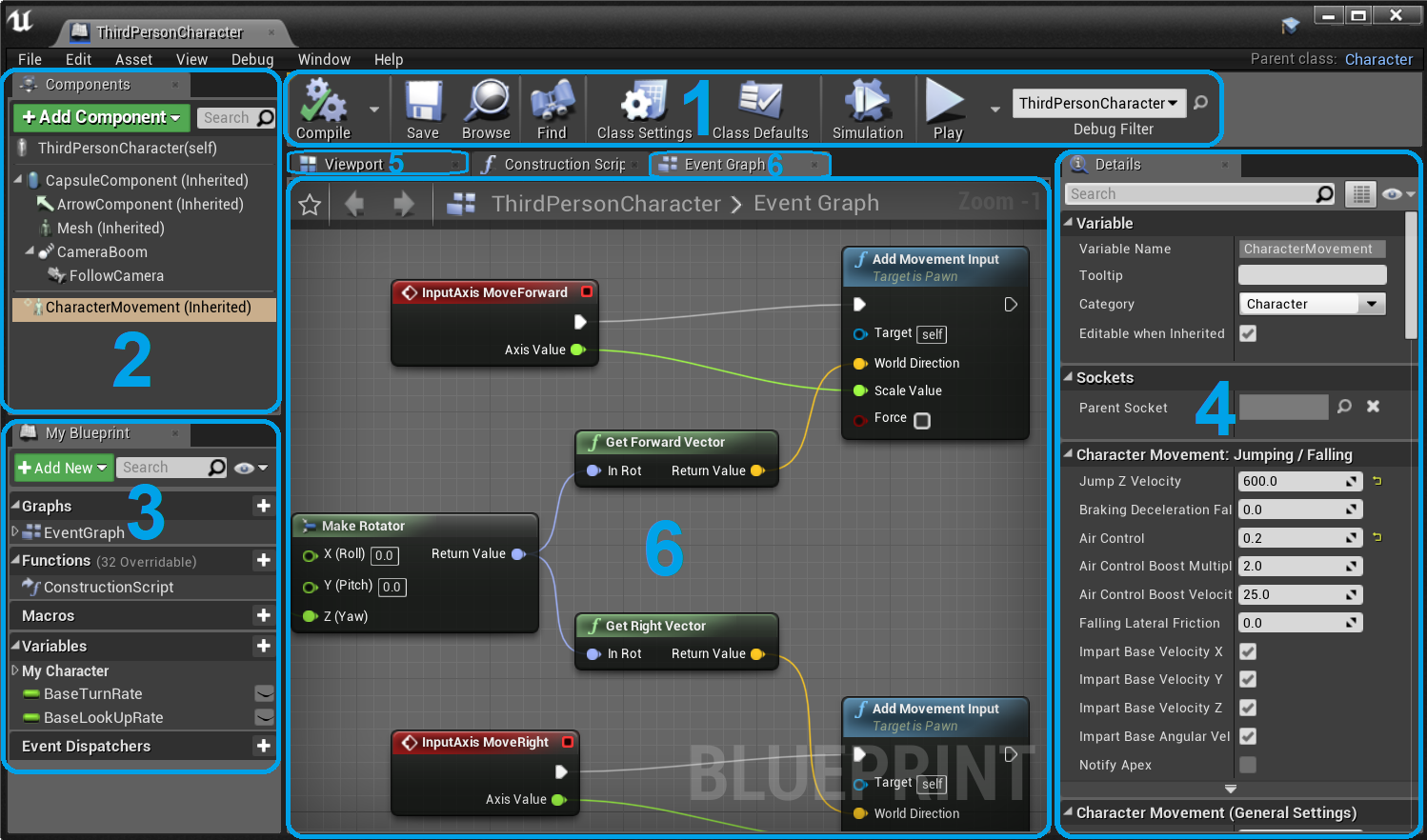The width and height of the screenshot is (1427, 840).
Task: Open the Debug Filter dropdown
Action: tap(1098, 102)
